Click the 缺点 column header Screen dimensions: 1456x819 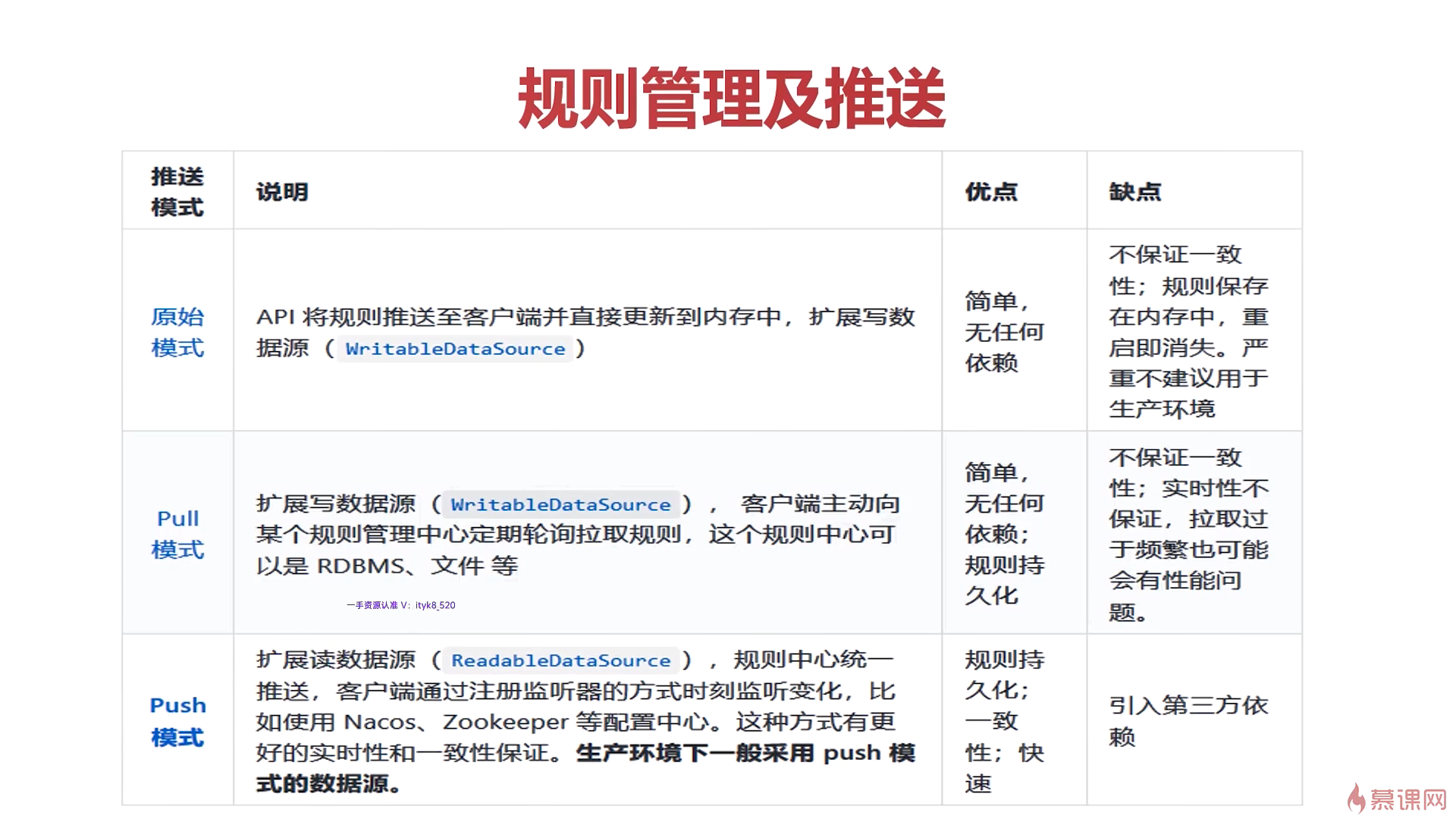click(1134, 192)
